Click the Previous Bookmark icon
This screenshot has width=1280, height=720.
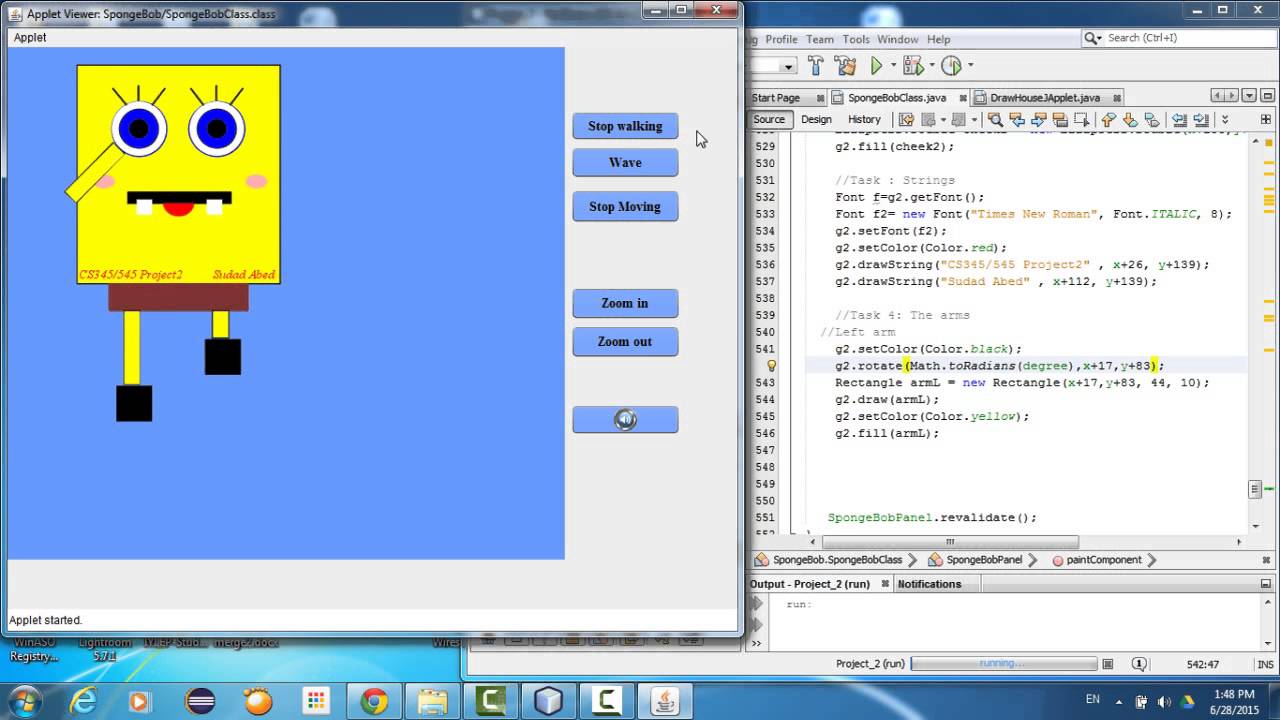click(1108, 119)
